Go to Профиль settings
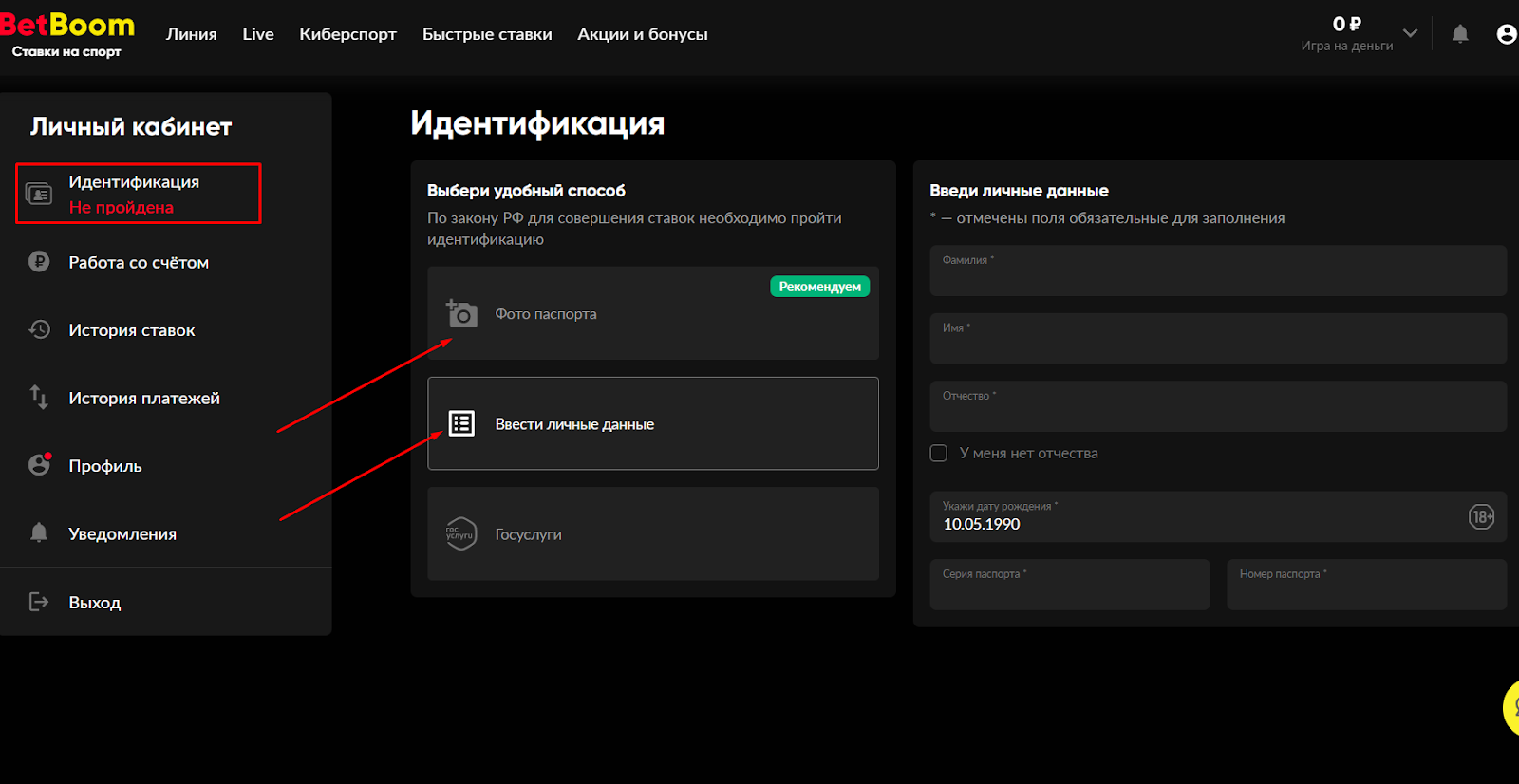Screen dimensions: 1519x784 (x=105, y=466)
